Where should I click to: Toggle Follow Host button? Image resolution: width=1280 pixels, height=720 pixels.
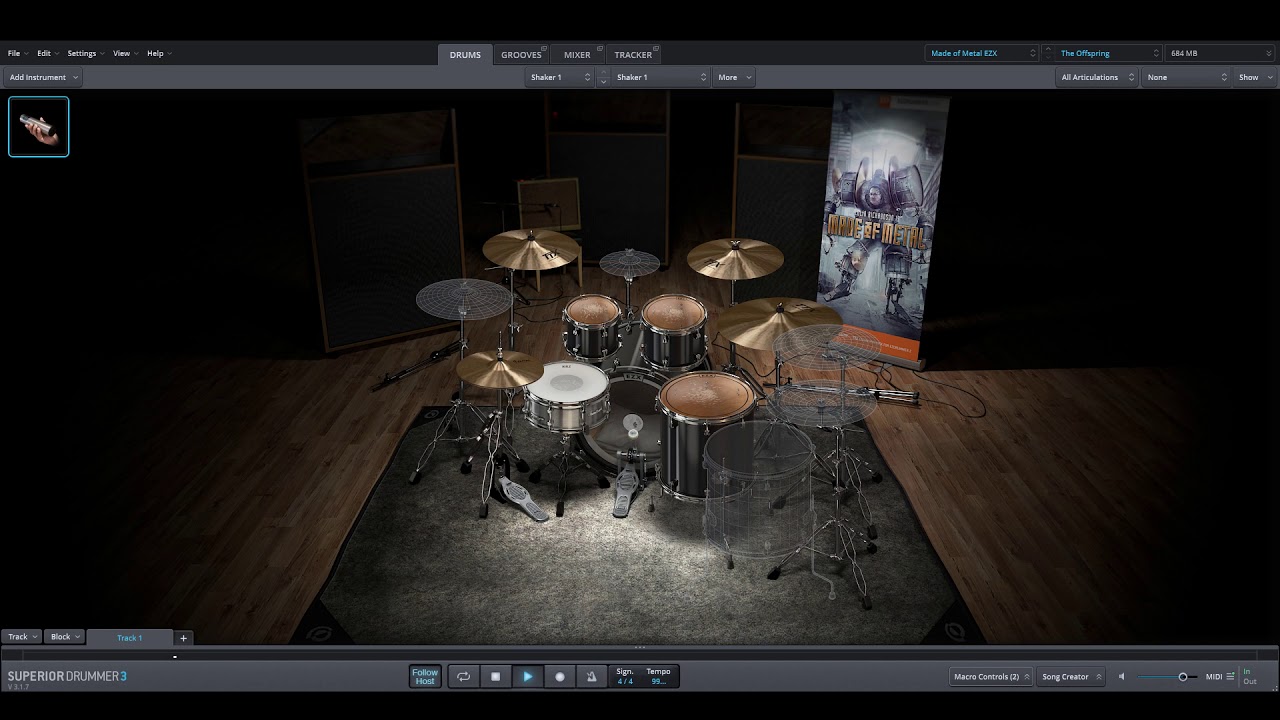(425, 677)
